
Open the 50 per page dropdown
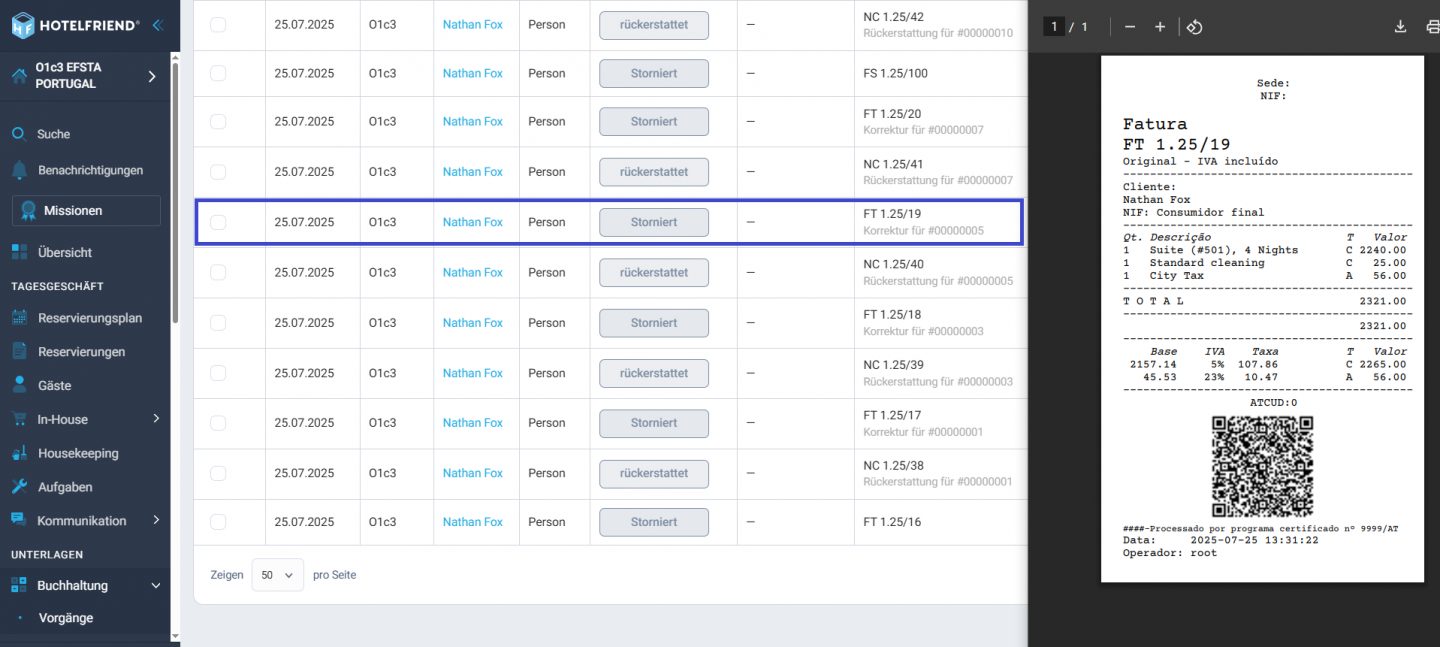277,575
